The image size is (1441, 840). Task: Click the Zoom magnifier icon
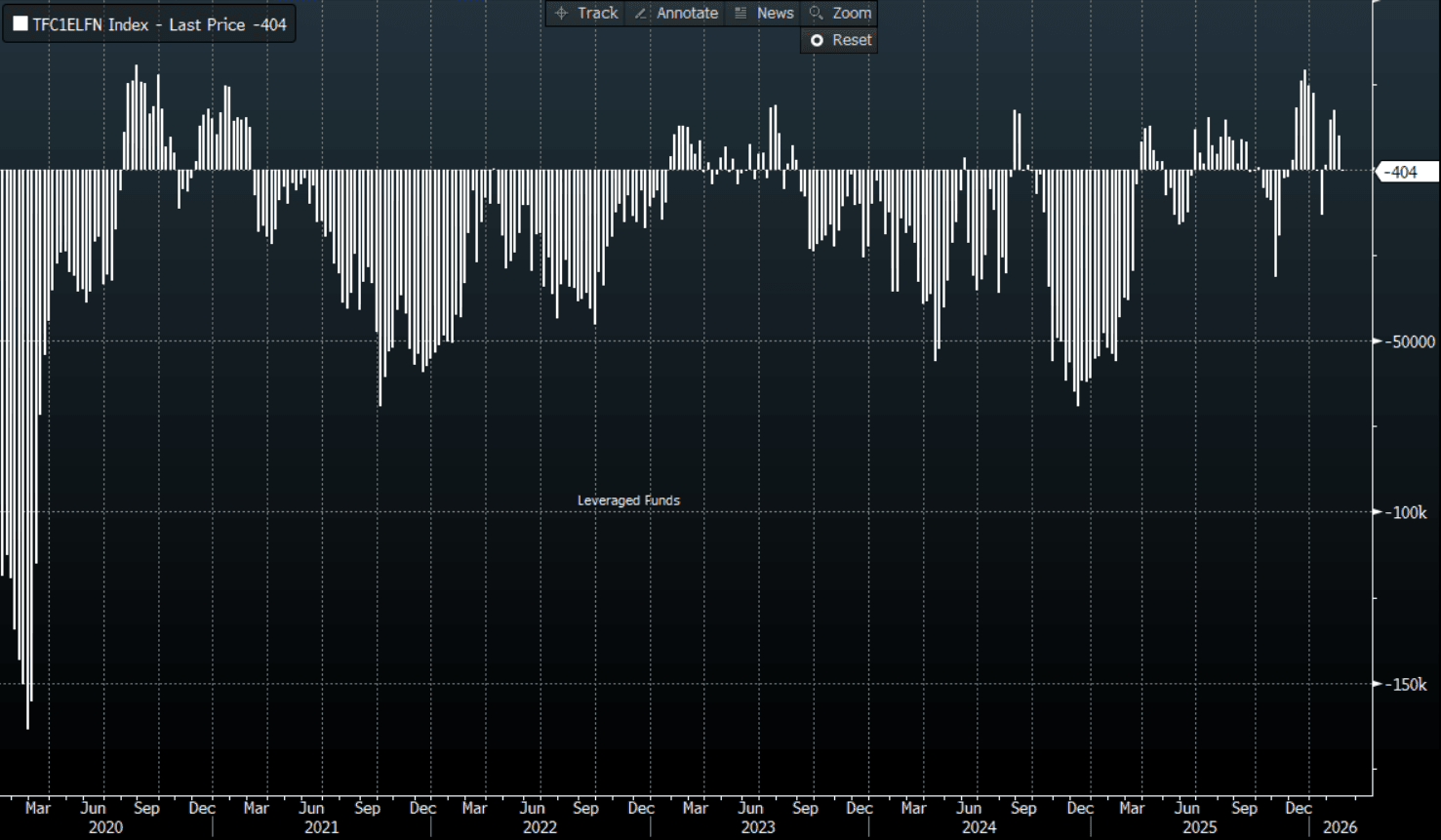817,13
